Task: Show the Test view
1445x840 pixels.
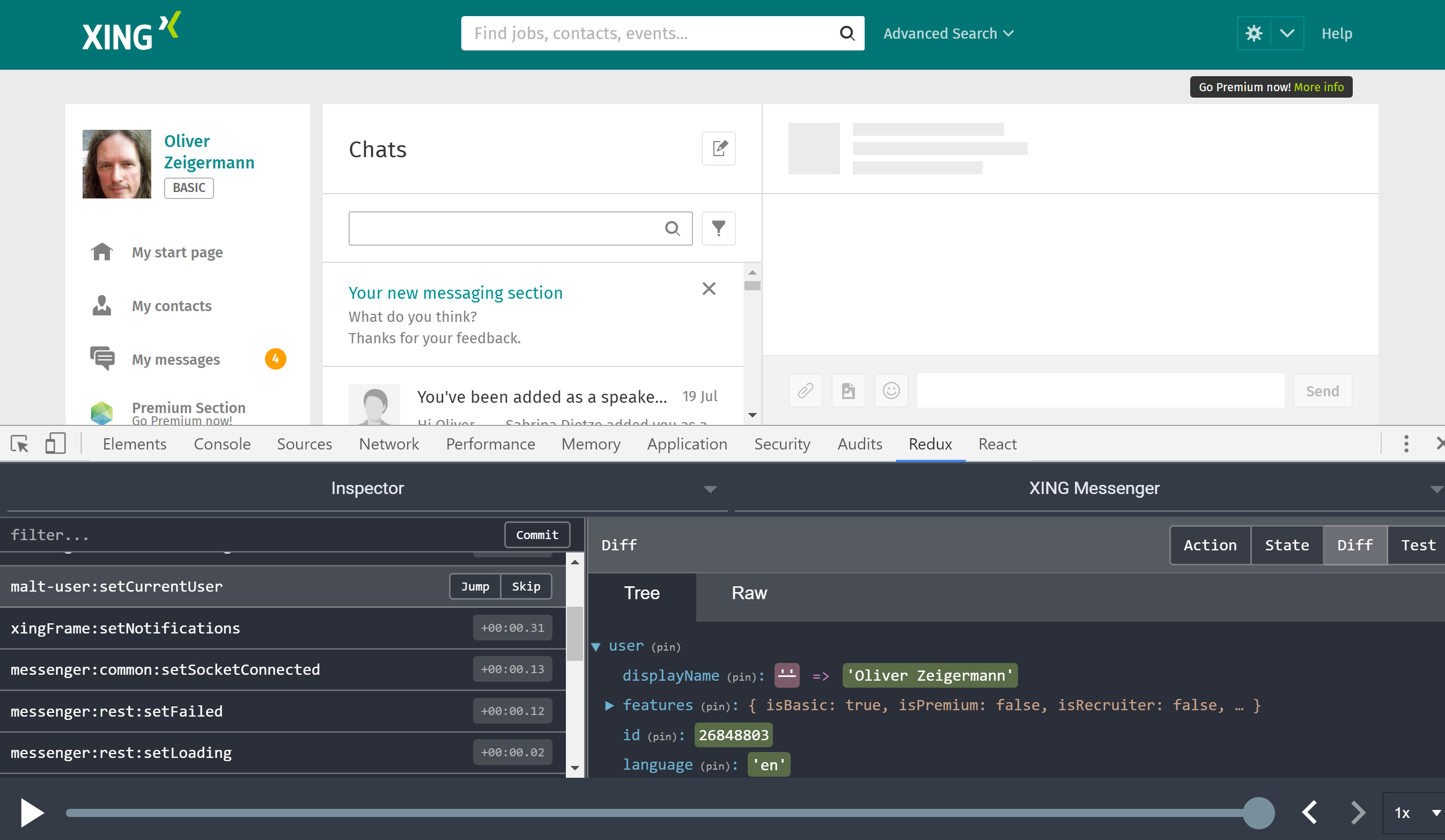Action: pyautogui.click(x=1418, y=544)
